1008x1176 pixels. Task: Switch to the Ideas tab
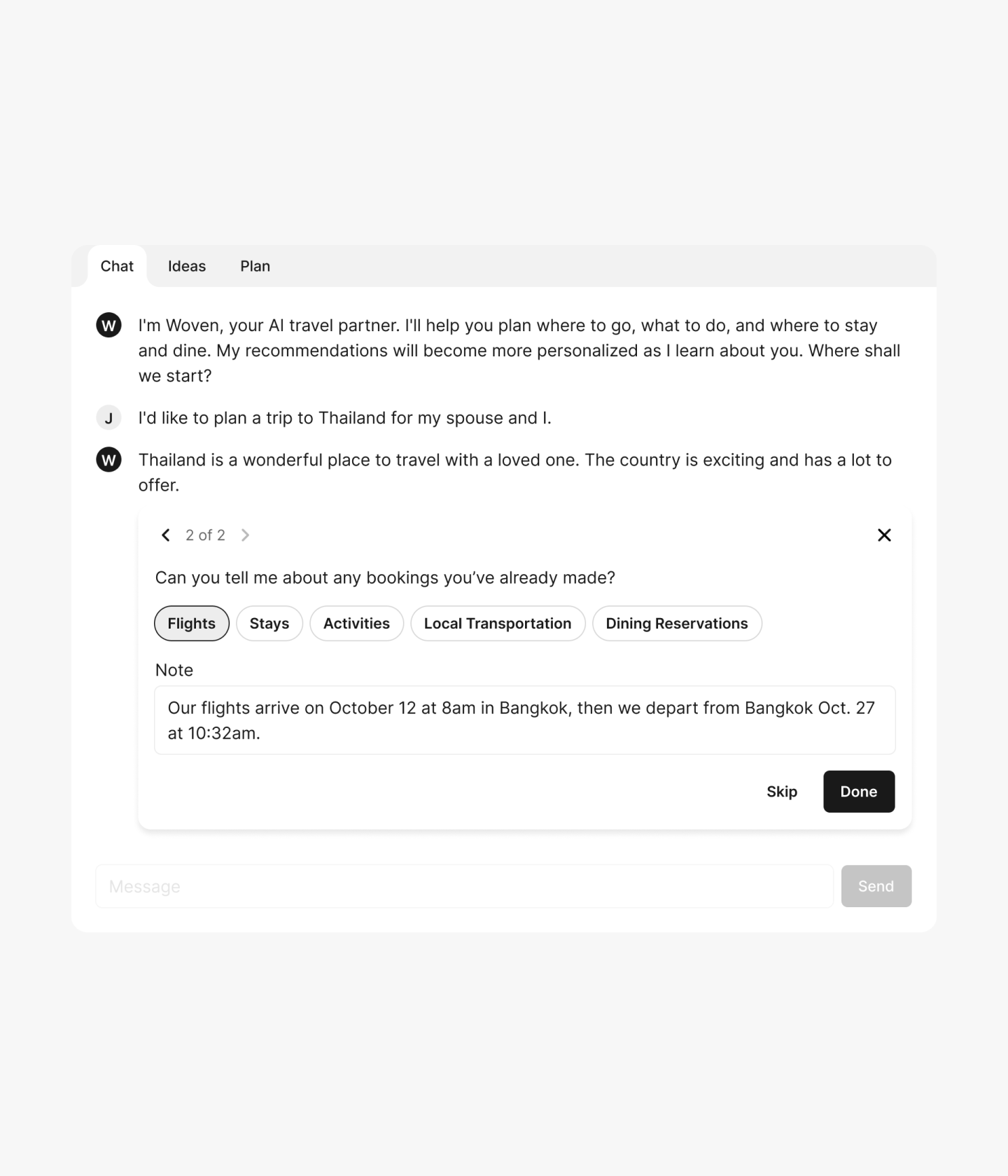[187, 266]
